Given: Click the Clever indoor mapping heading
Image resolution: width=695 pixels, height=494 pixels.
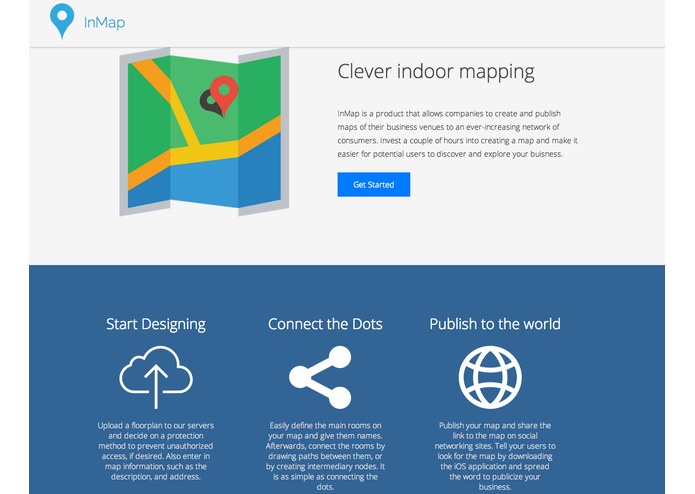Looking at the screenshot, I should [x=436, y=72].
